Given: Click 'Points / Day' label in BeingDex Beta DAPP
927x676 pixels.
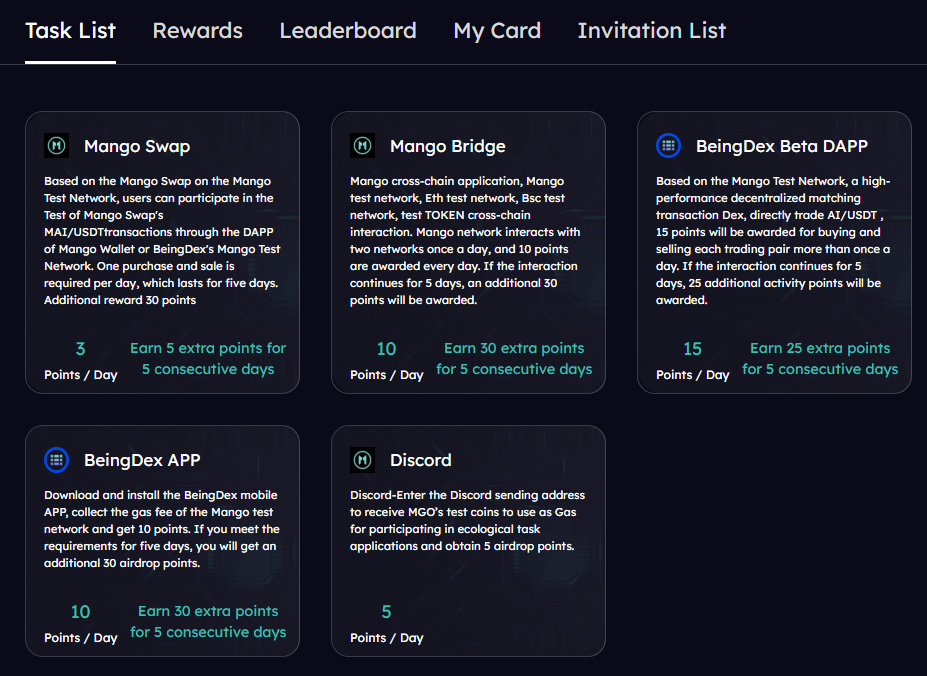Looking at the screenshot, I should click(693, 375).
